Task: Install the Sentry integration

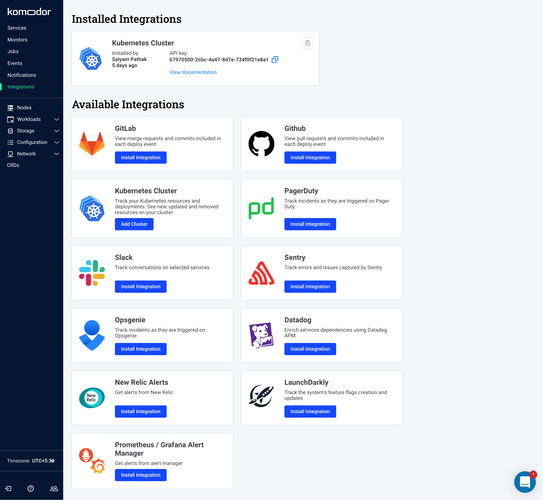Action: 310,287
